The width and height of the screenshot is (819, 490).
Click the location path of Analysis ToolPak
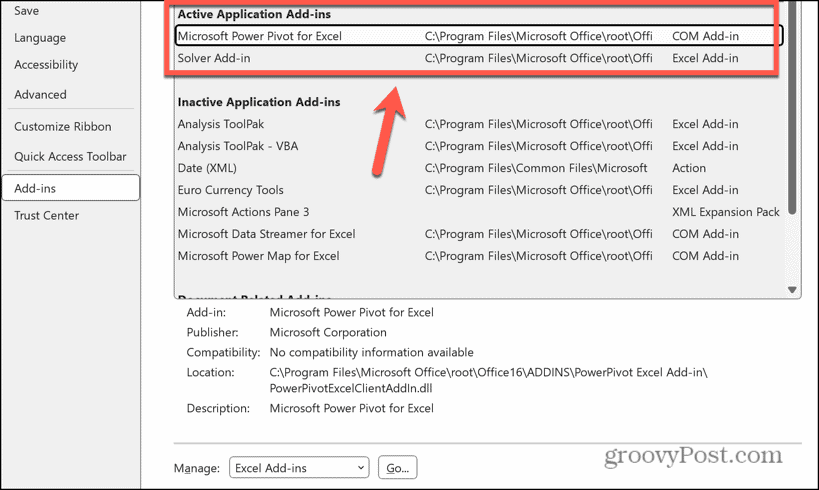point(539,124)
